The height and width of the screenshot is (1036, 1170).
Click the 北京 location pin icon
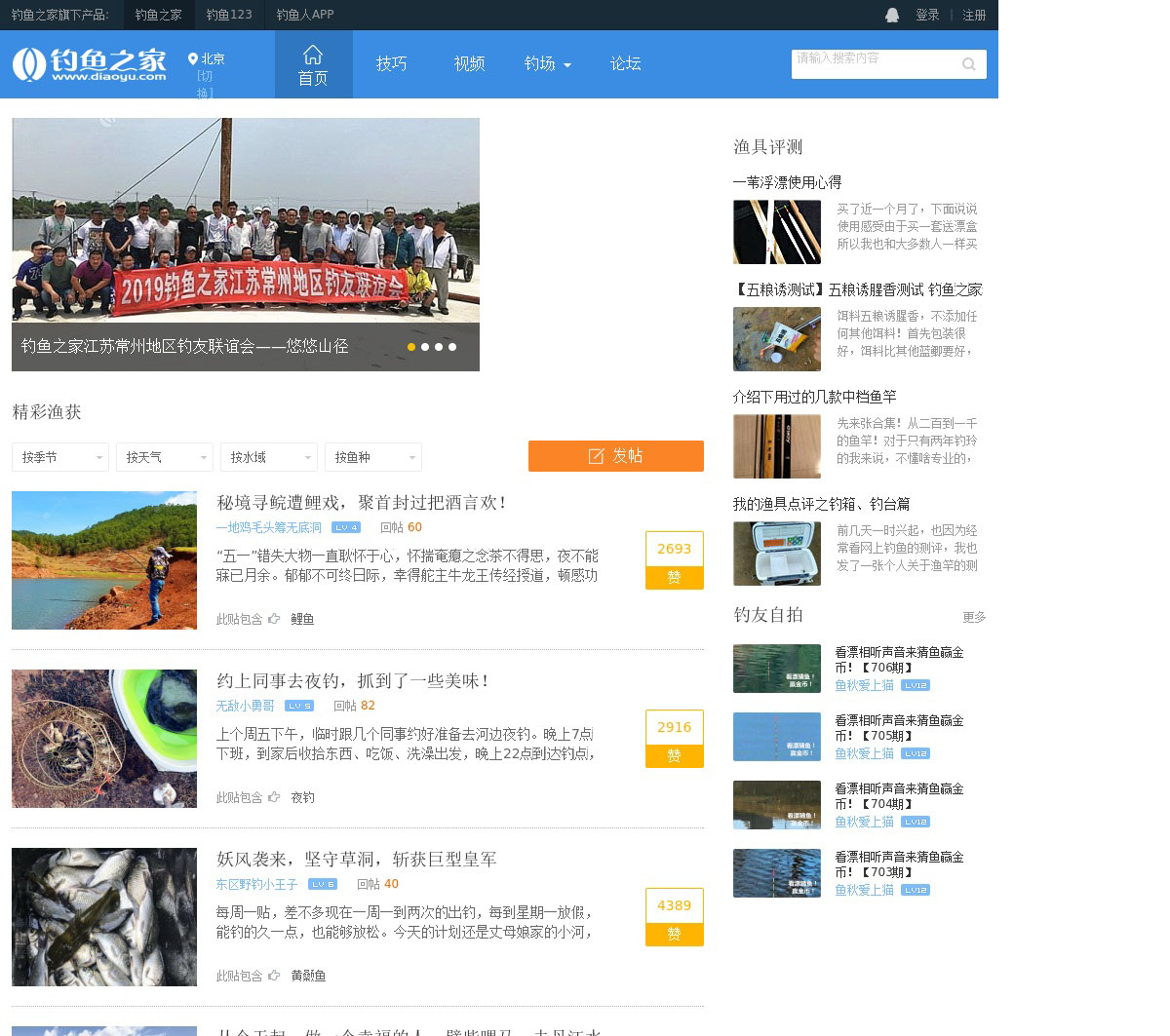(x=193, y=59)
